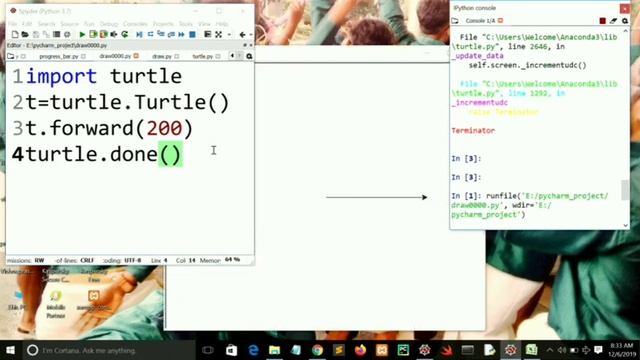
Task: Toggle fullscreen mode toolbar icon
Action: [219, 35]
